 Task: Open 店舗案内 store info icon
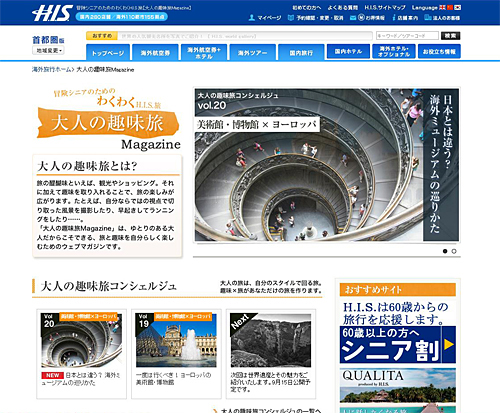(394, 18)
